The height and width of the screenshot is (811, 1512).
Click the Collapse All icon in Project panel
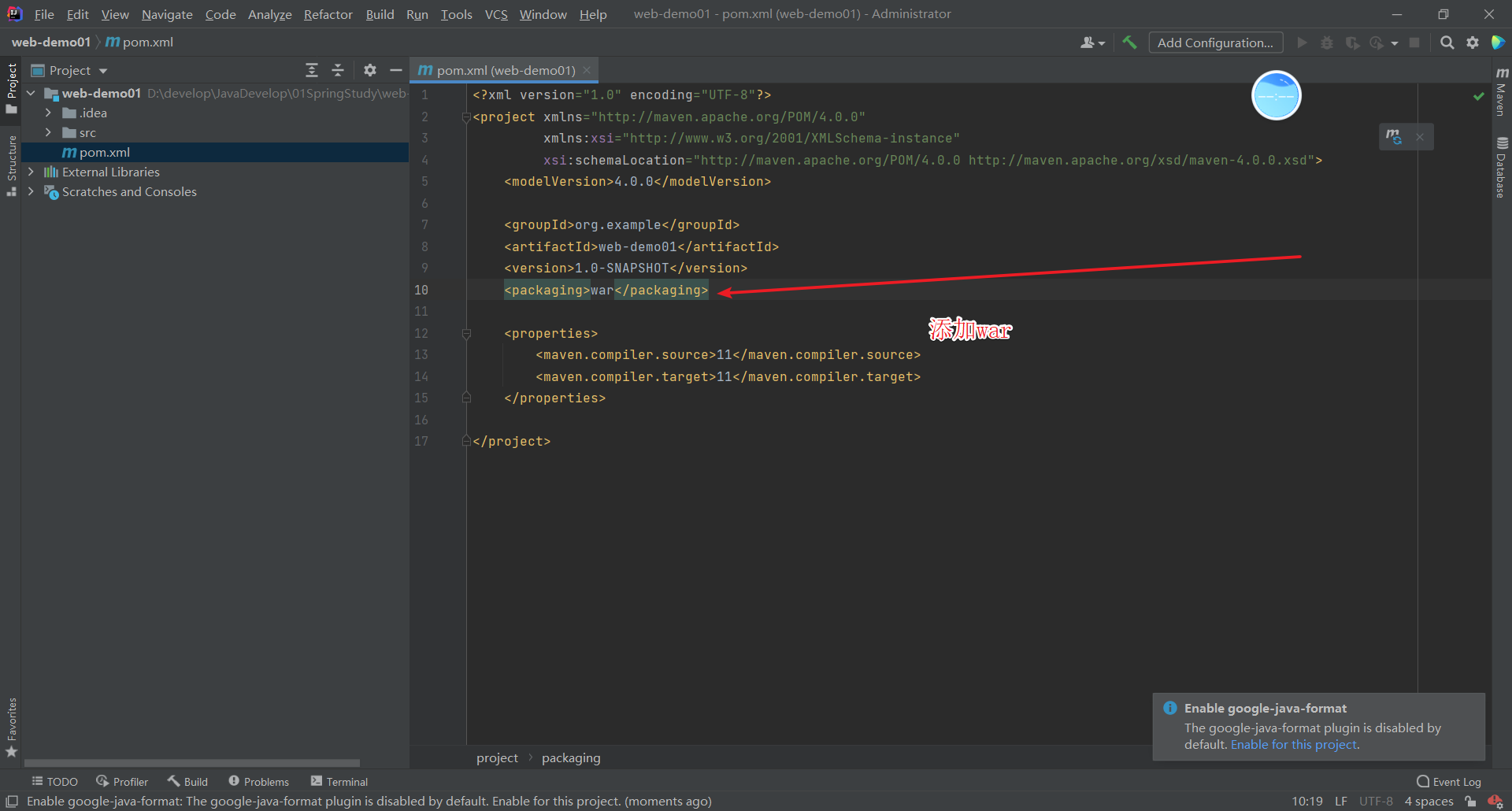[x=338, y=70]
